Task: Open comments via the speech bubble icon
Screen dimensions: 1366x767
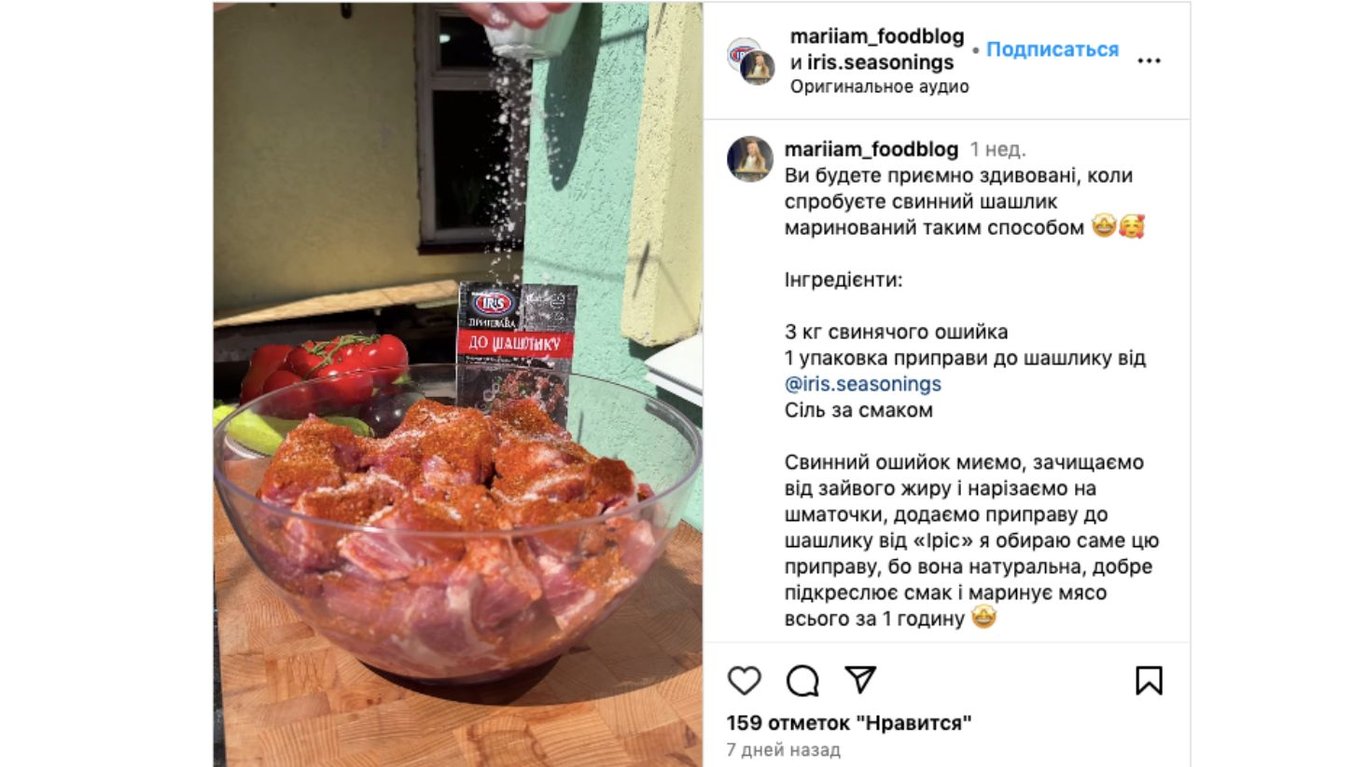Action: click(802, 681)
